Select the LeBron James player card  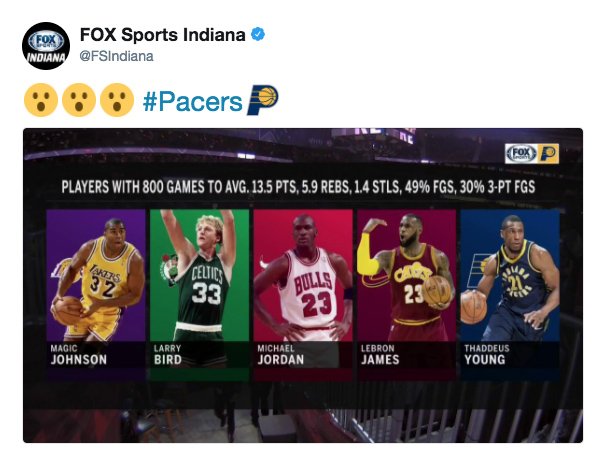point(406,290)
